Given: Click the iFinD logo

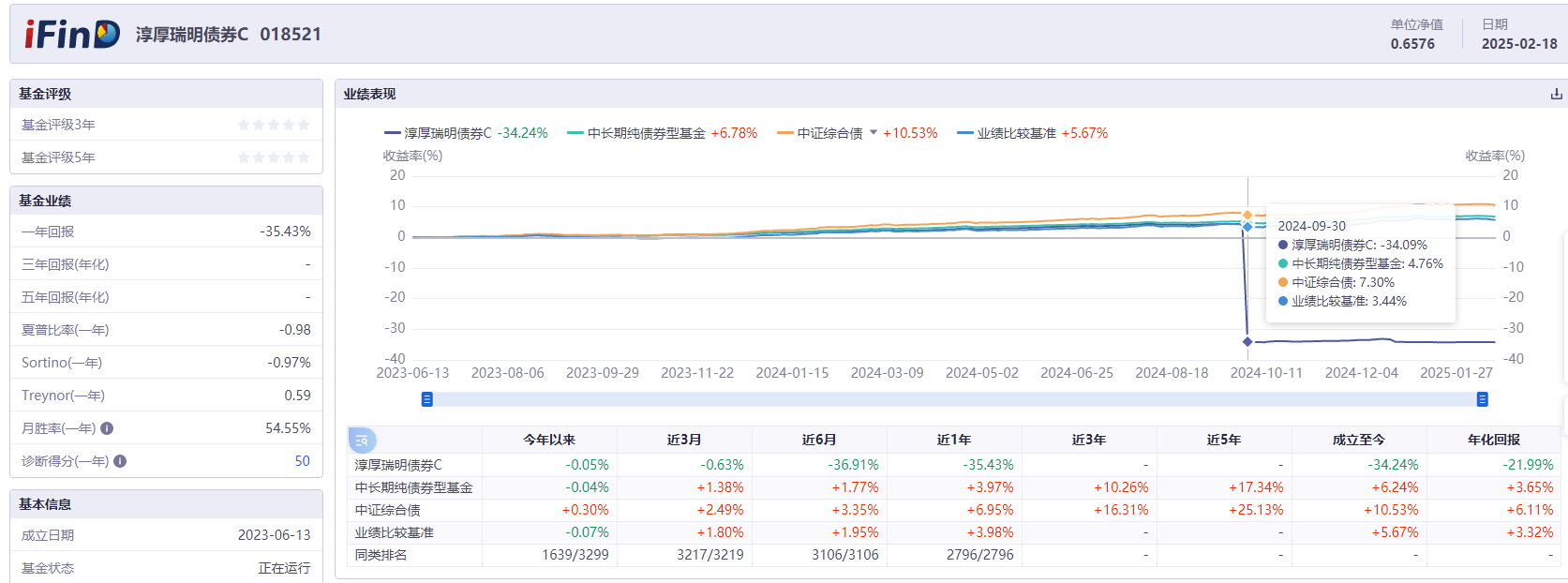Looking at the screenshot, I should (72, 35).
